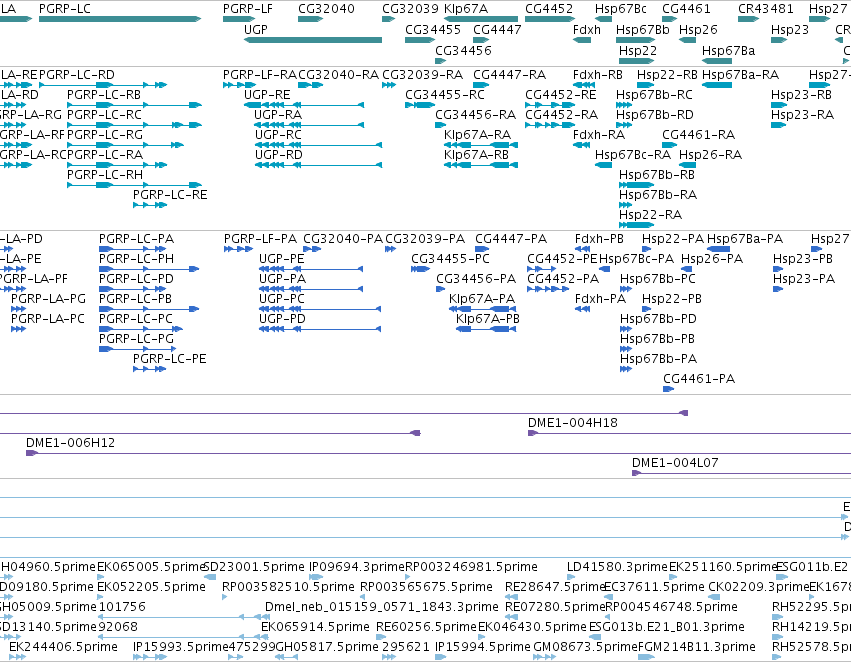Select BAC clone DME1-006H12

[x=71, y=443]
